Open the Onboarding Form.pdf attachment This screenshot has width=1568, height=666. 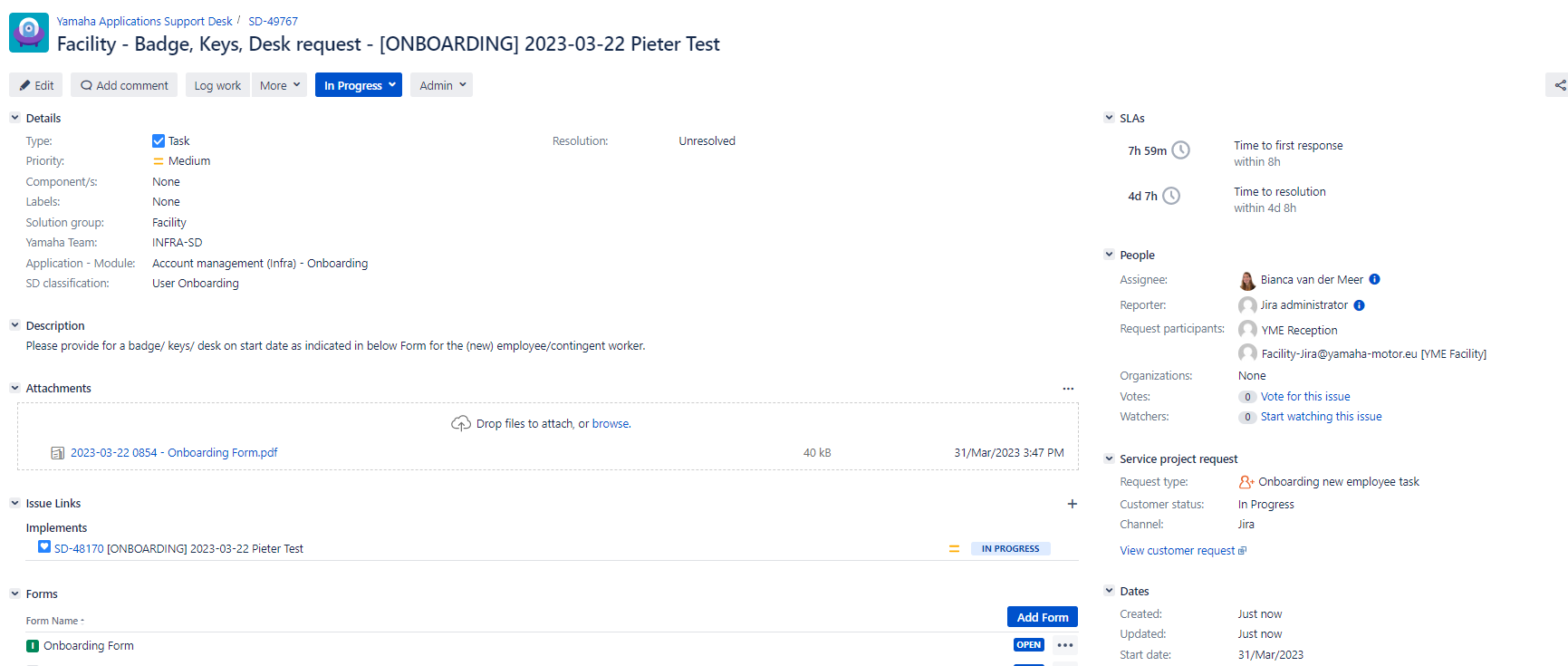click(174, 453)
